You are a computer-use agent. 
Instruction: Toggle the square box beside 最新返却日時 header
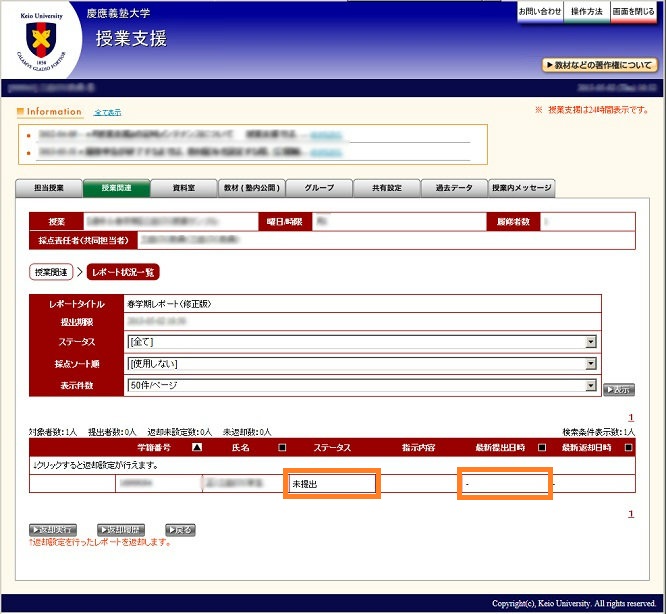tap(628, 448)
